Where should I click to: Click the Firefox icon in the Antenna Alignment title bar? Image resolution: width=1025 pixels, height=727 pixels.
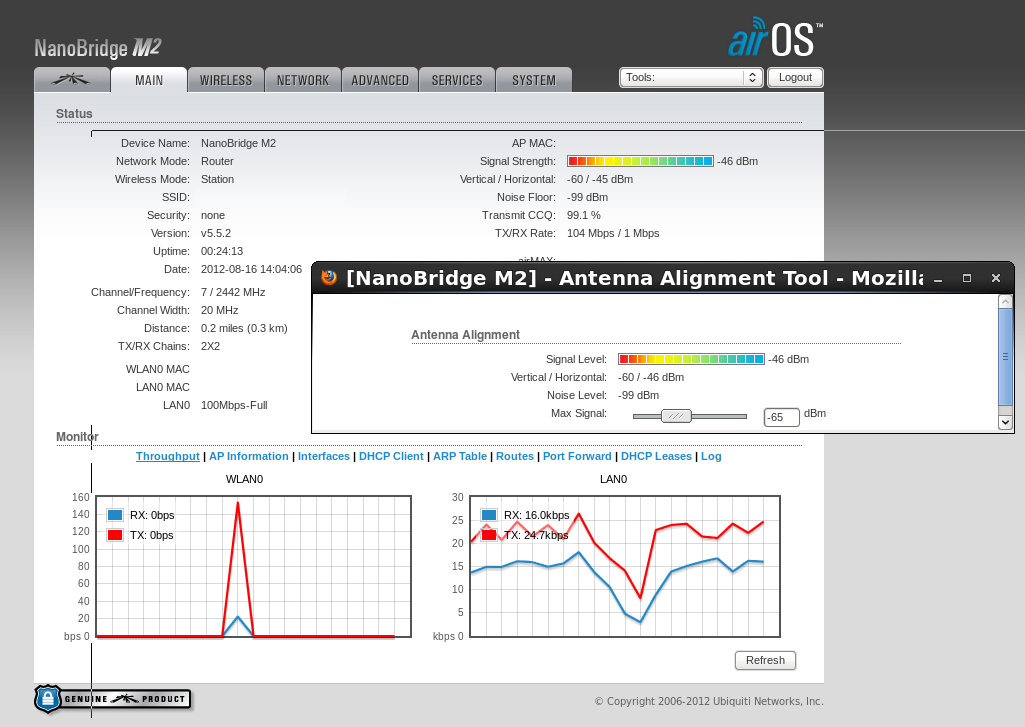[x=329, y=277]
